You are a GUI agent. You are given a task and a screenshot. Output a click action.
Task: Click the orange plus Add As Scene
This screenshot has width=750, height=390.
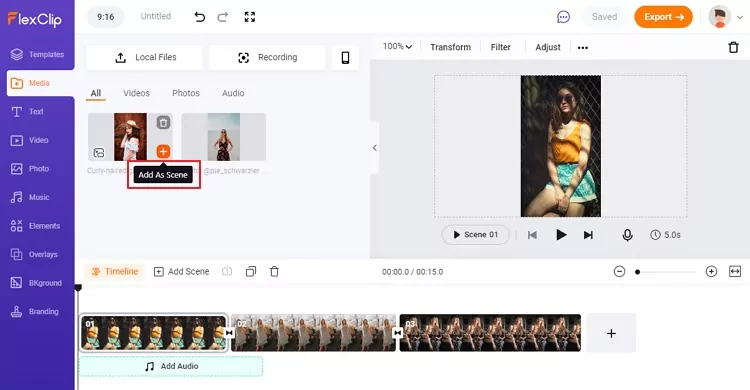click(163, 152)
